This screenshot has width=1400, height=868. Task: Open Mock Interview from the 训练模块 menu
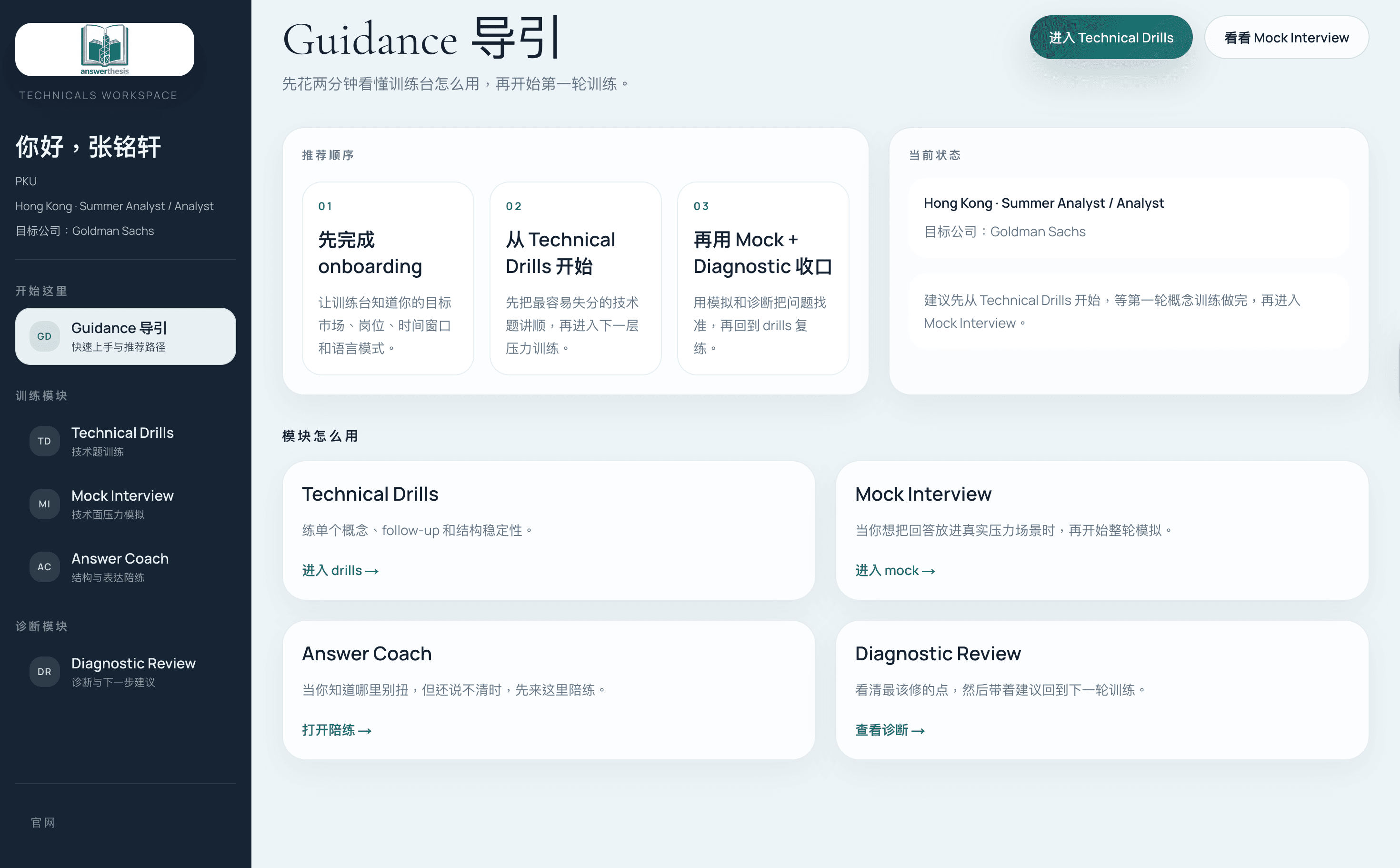click(122, 504)
